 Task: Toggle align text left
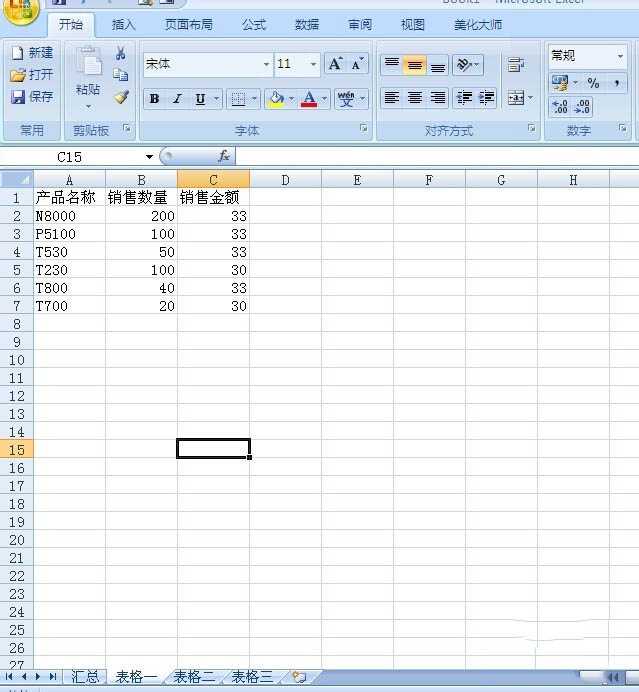tap(391, 97)
